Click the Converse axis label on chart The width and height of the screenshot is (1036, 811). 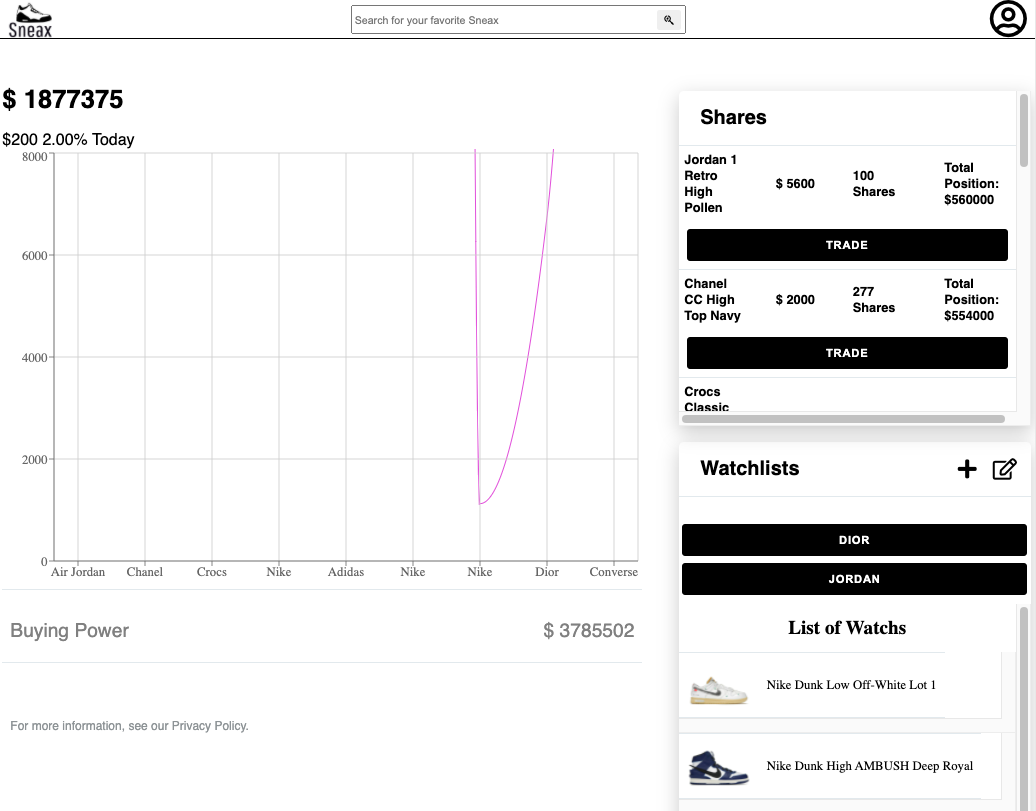click(x=613, y=572)
